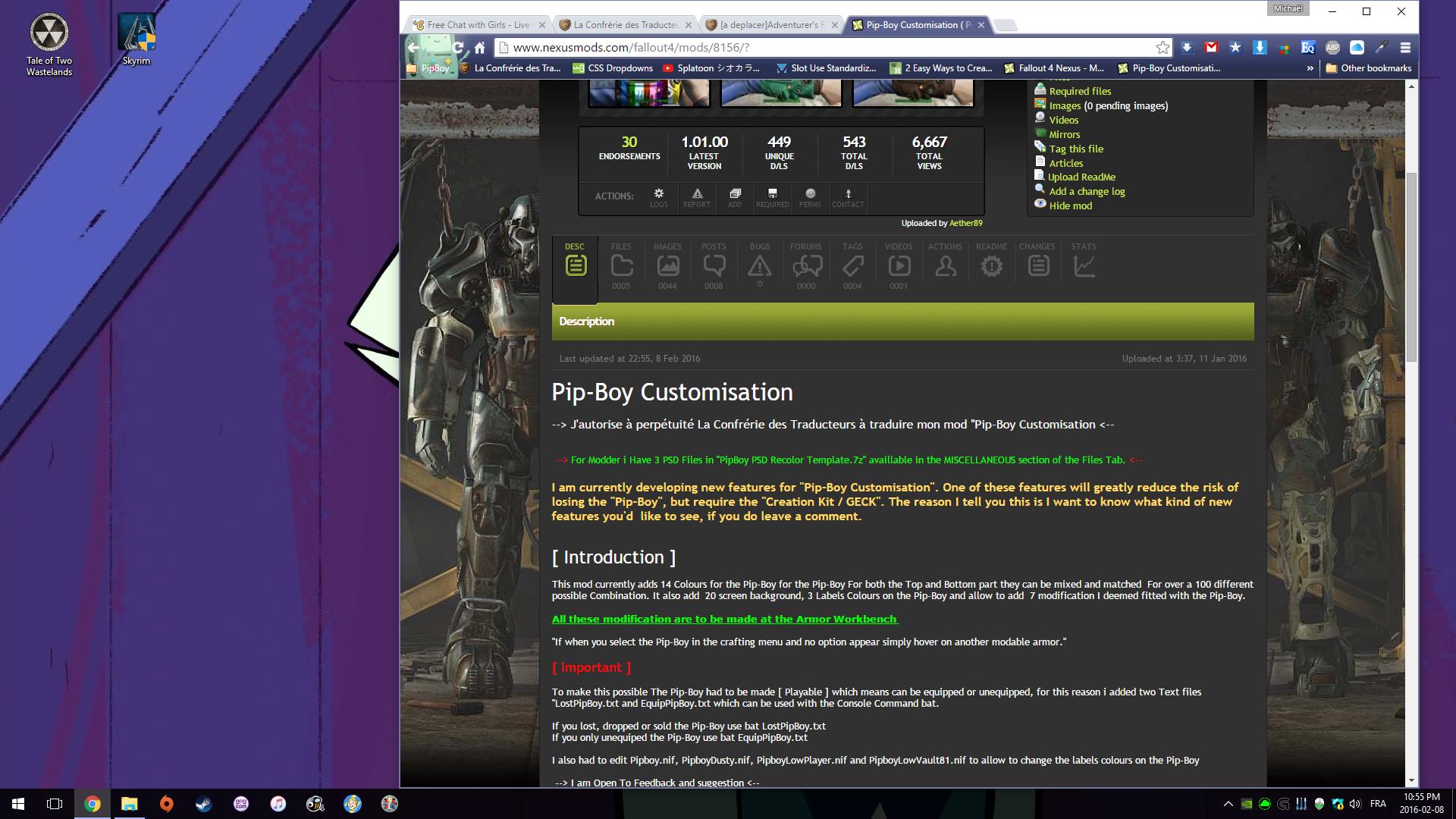The width and height of the screenshot is (1456, 819).
Task: Reload the page with refresh button
Action: [457, 48]
